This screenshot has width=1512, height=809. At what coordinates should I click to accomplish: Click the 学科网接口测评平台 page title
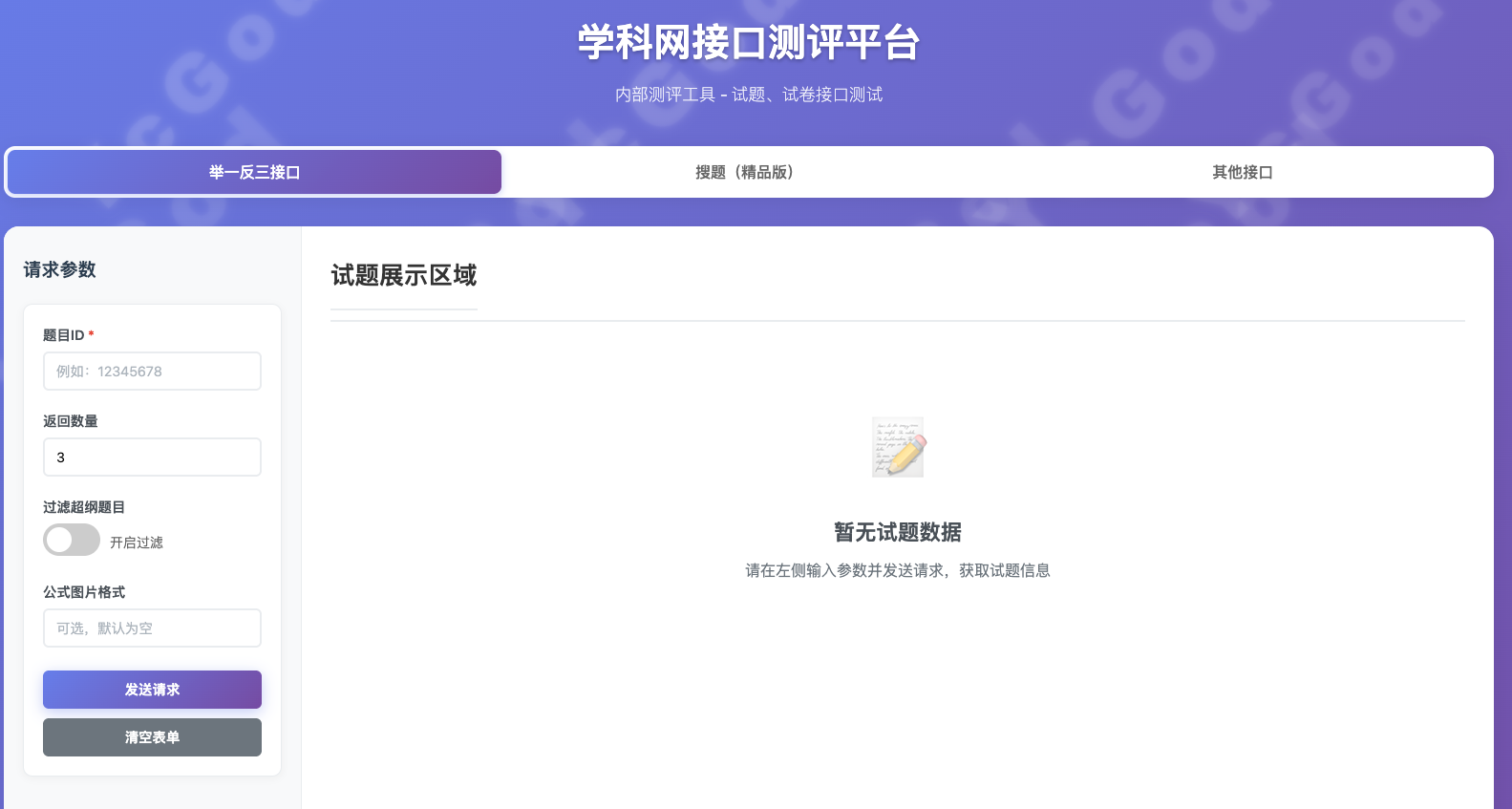749,43
